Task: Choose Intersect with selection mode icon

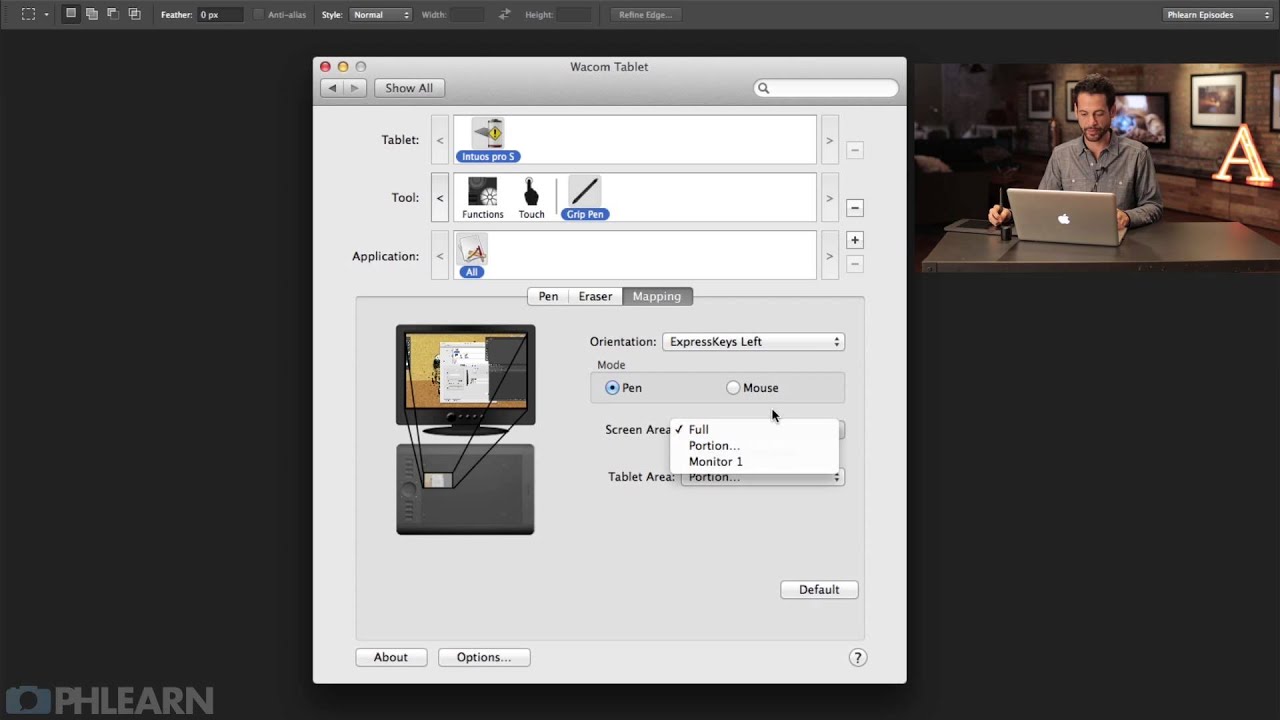Action: (134, 14)
